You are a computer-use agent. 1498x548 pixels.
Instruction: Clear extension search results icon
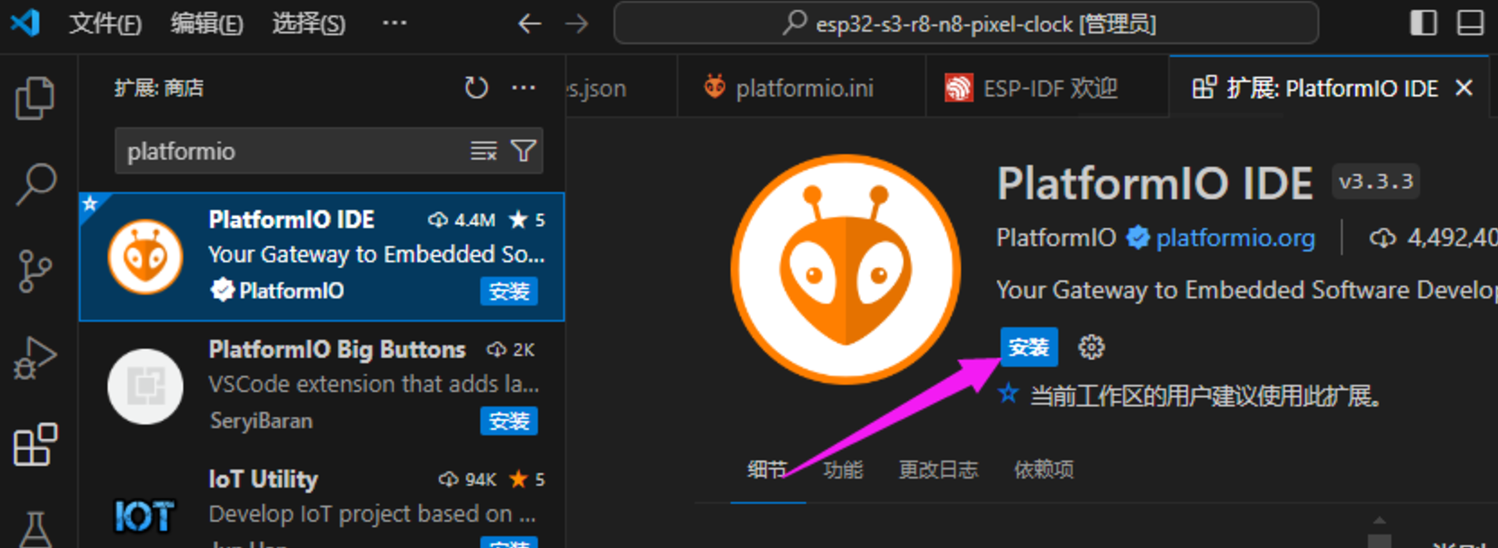pyautogui.click(x=484, y=151)
